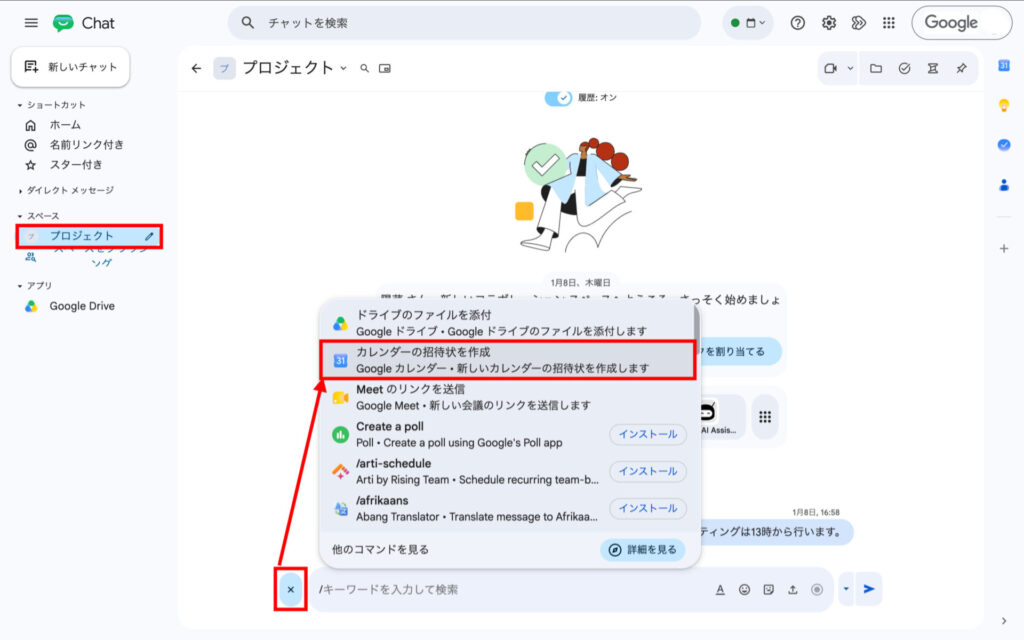Install the Abang Translator app
This screenshot has height=640, width=1024.
[648, 509]
